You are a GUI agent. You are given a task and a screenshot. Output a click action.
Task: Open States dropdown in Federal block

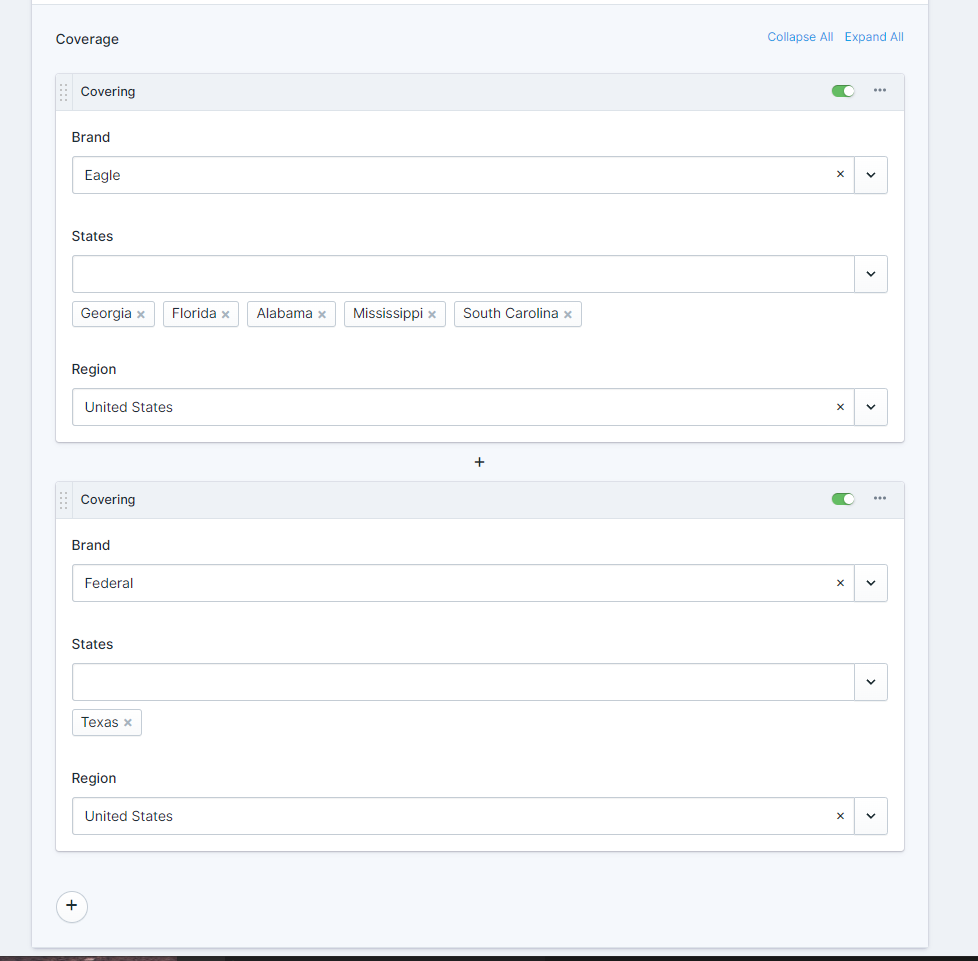(871, 682)
